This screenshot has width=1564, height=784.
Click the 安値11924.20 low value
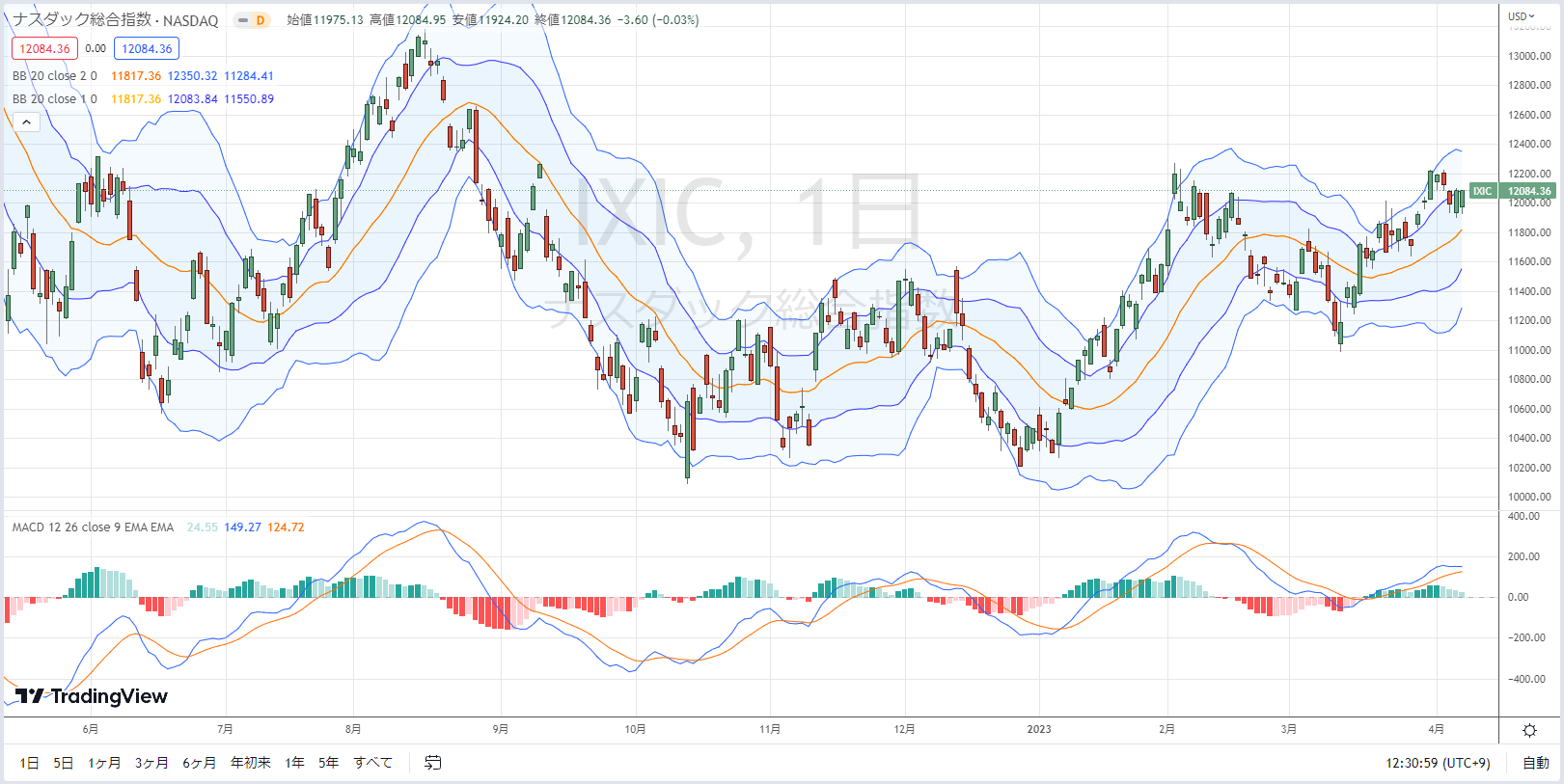pyautogui.click(x=490, y=20)
